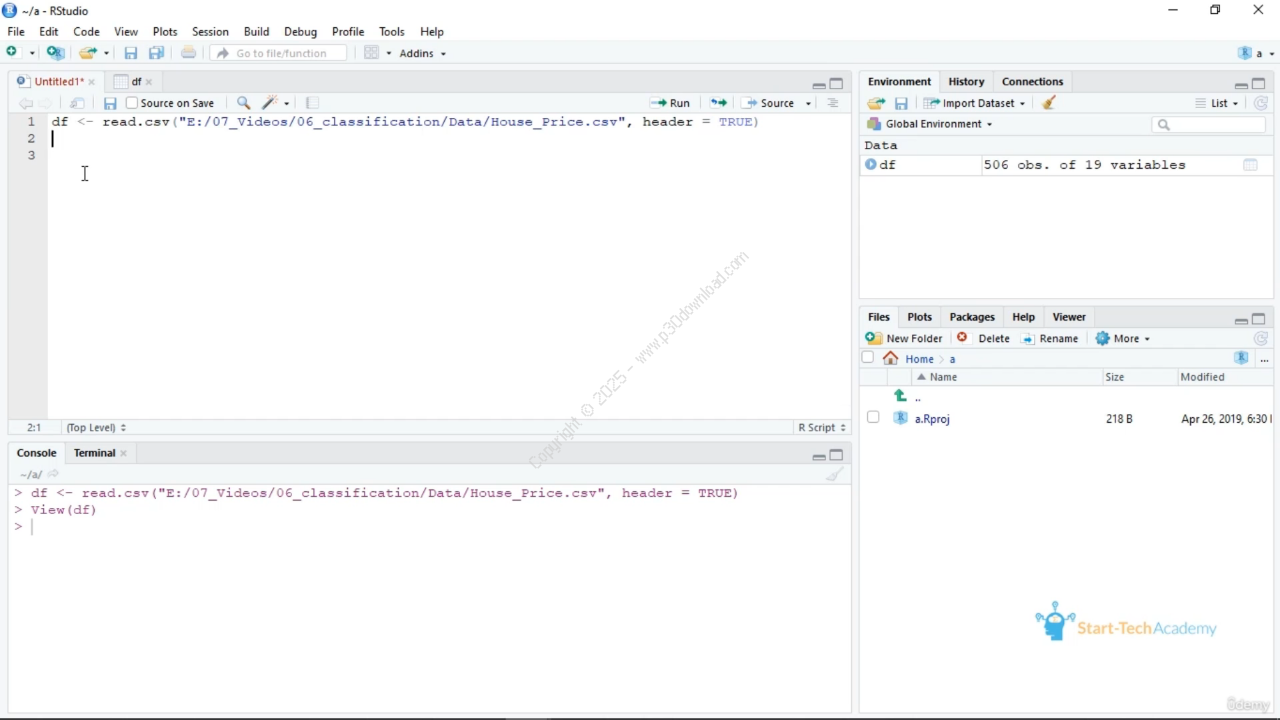Click Go to file/function field
Image resolution: width=1280 pixels, height=720 pixels.
[278, 53]
